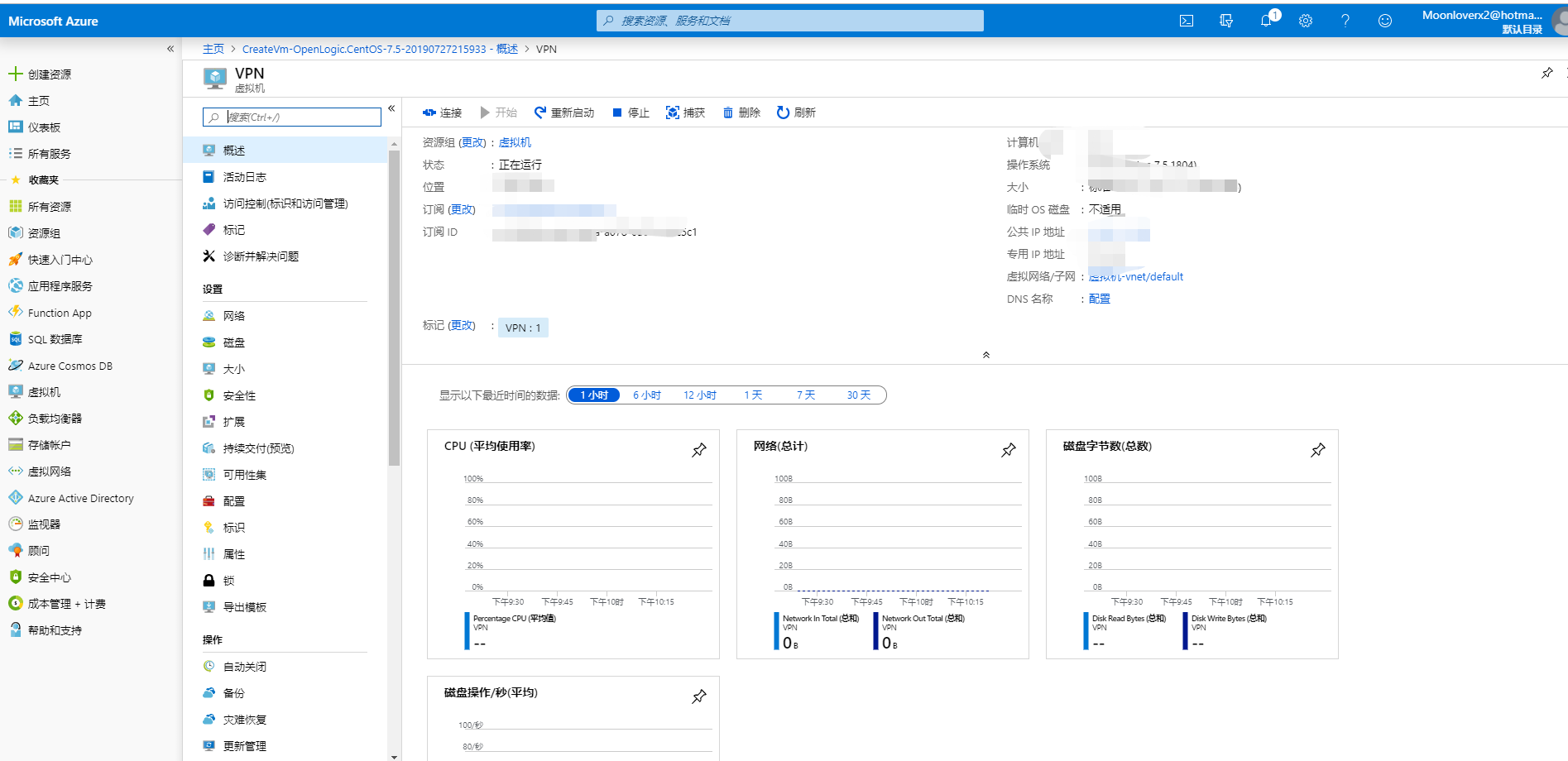Open 磁盘 settings menu item
1568x761 pixels.
(x=285, y=342)
